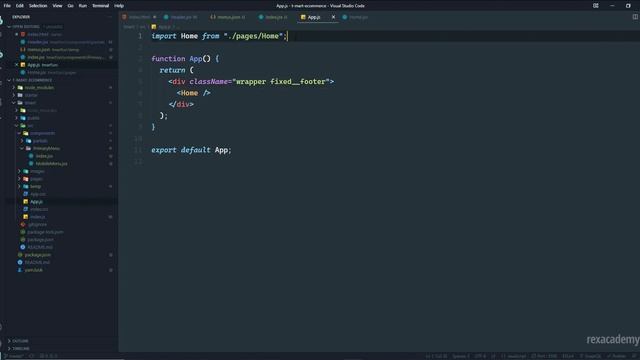Click the components folder icon
This screenshot has height=360, width=640.
point(26,133)
